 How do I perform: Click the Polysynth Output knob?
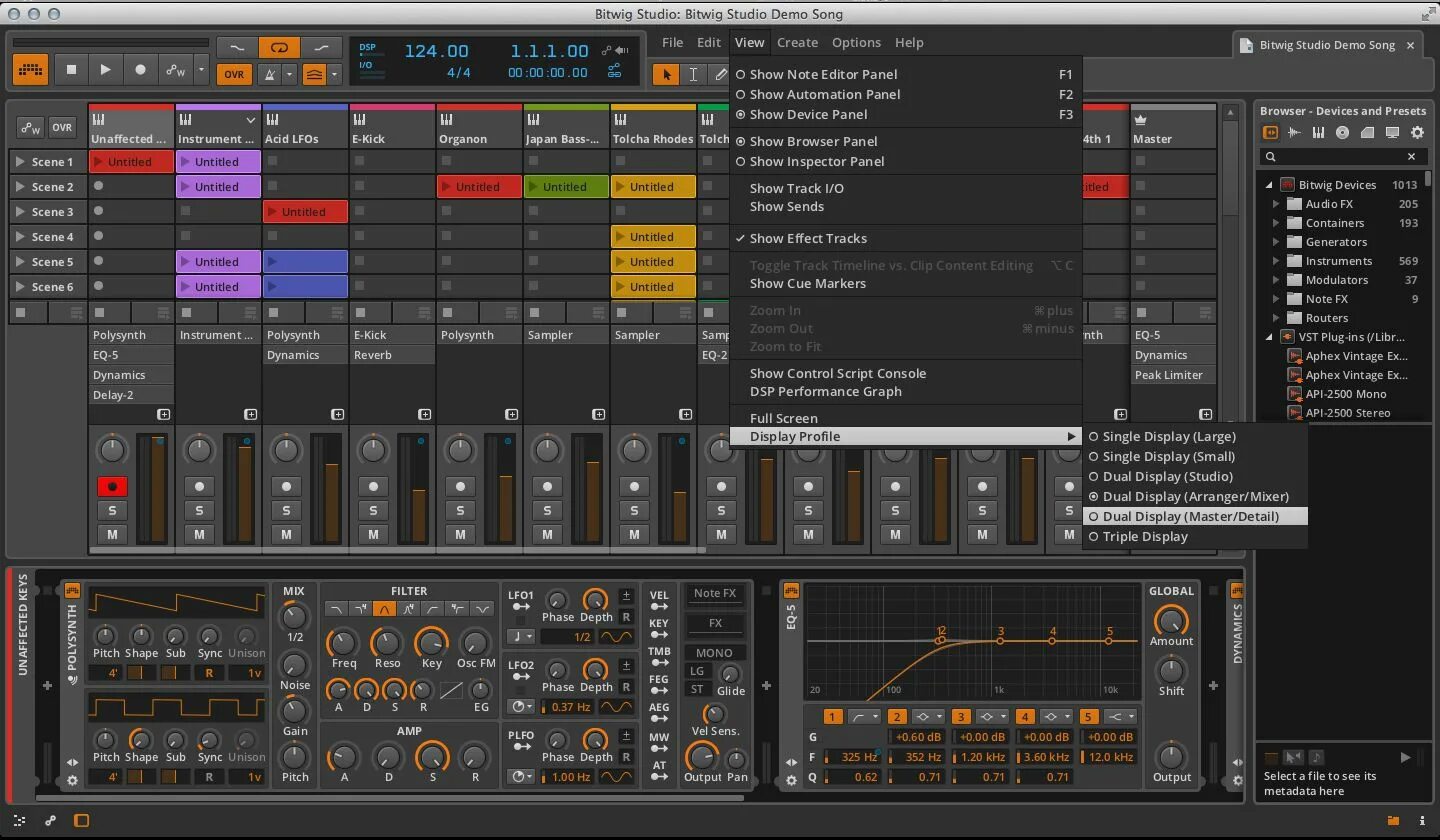702,756
